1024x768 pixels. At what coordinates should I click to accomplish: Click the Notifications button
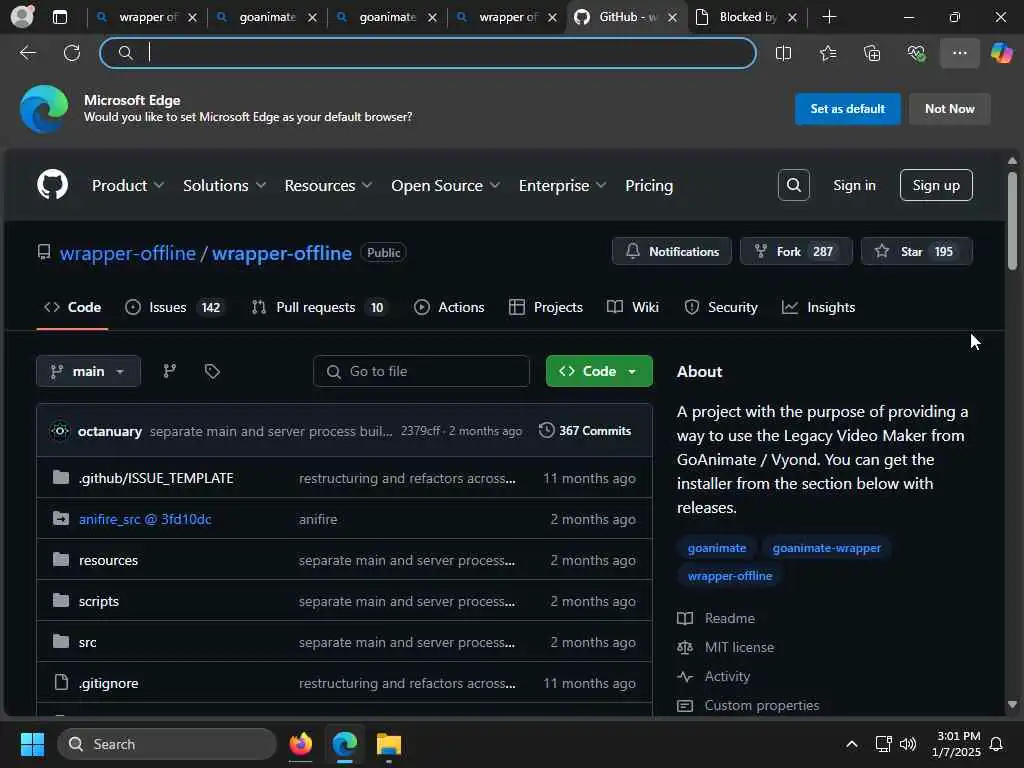click(x=671, y=251)
